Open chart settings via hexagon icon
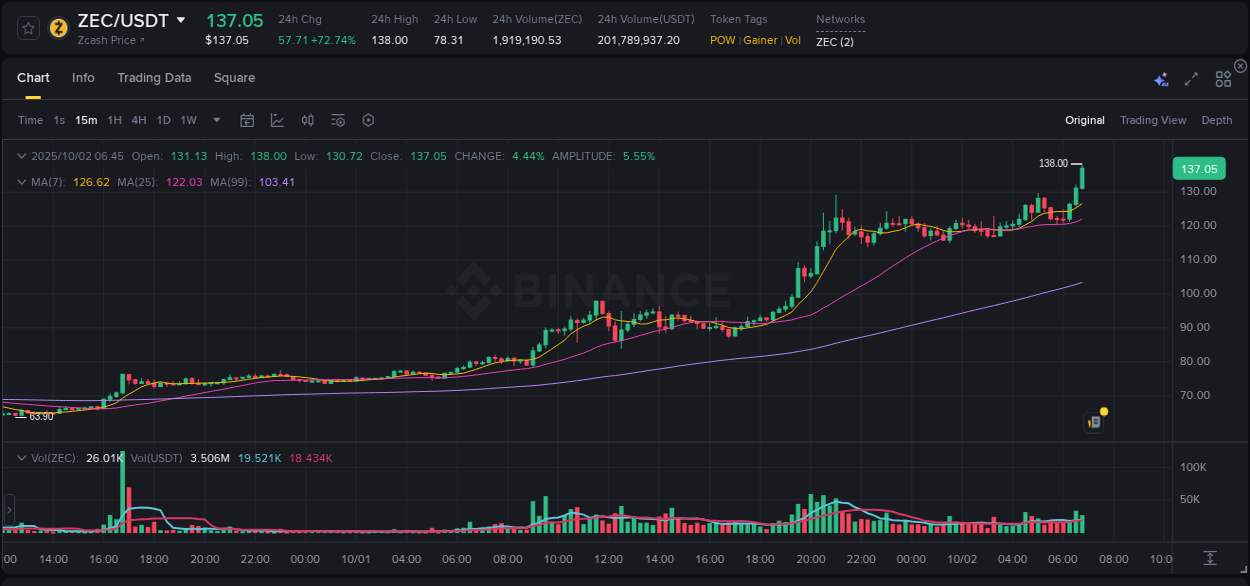Image resolution: width=1250 pixels, height=586 pixels. (368, 119)
